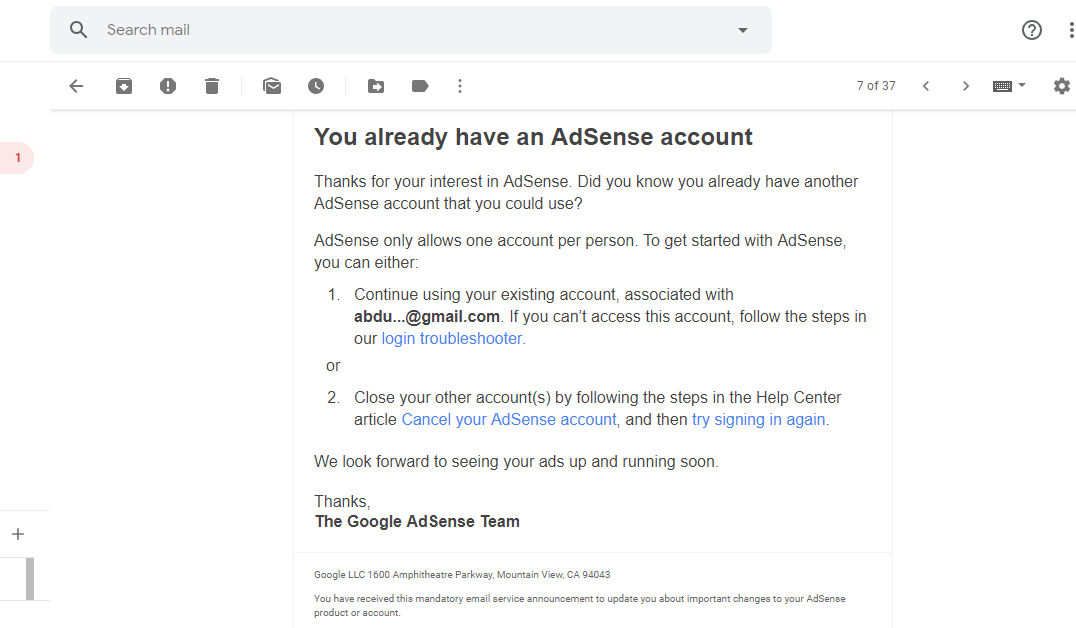
Task: Show search options dropdown arrow
Action: tap(743, 30)
